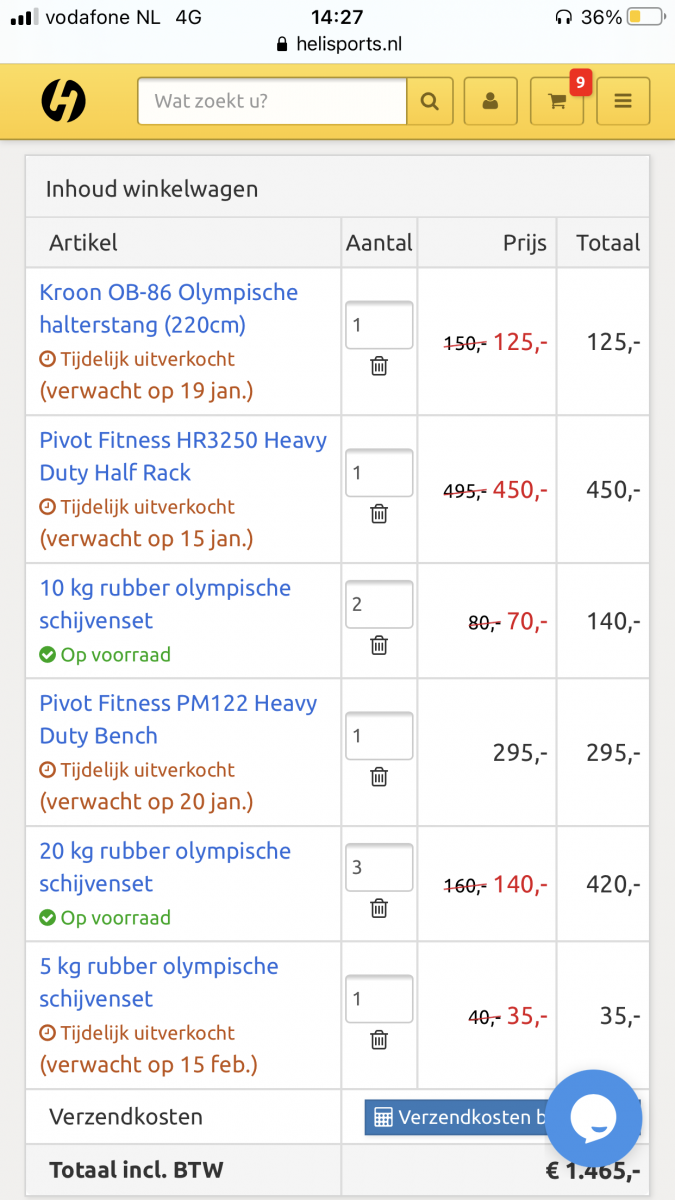This screenshot has height=1200, width=675.
Task: Tap the magnifying glass search button
Action: (430, 101)
